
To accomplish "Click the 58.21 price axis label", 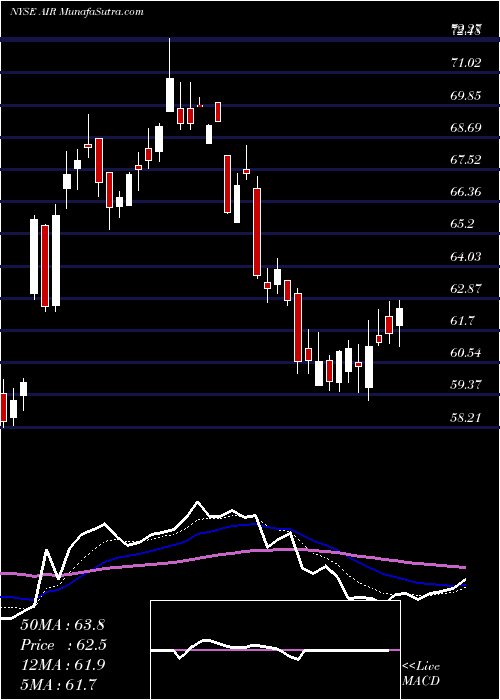I will (466, 418).
